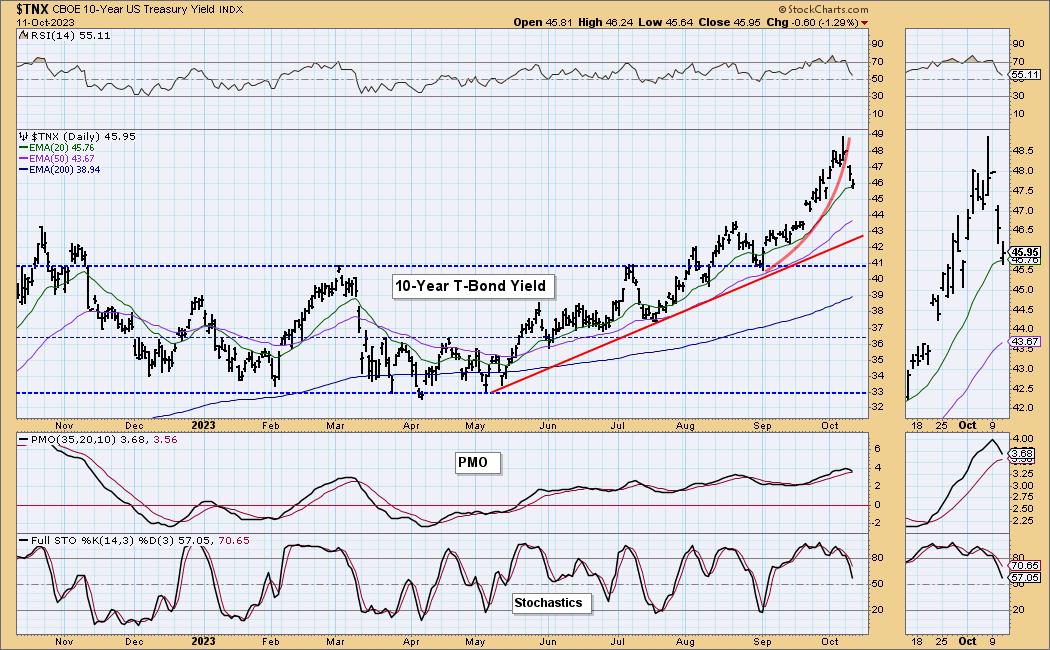Click the red down-arrow beside the Chg value
The width and height of the screenshot is (1050, 650).
point(865,23)
